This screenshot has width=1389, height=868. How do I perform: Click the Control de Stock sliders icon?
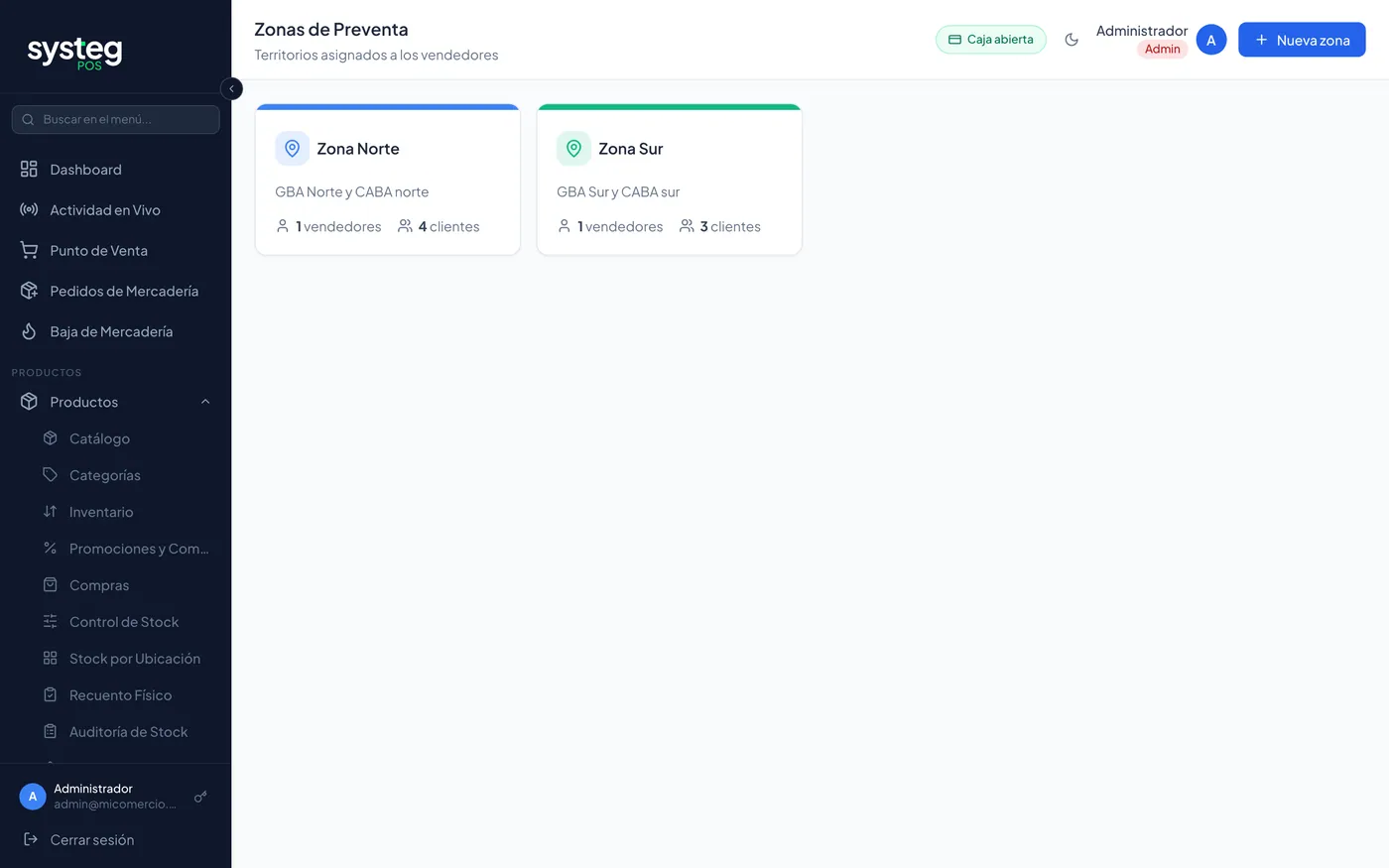[x=51, y=622]
